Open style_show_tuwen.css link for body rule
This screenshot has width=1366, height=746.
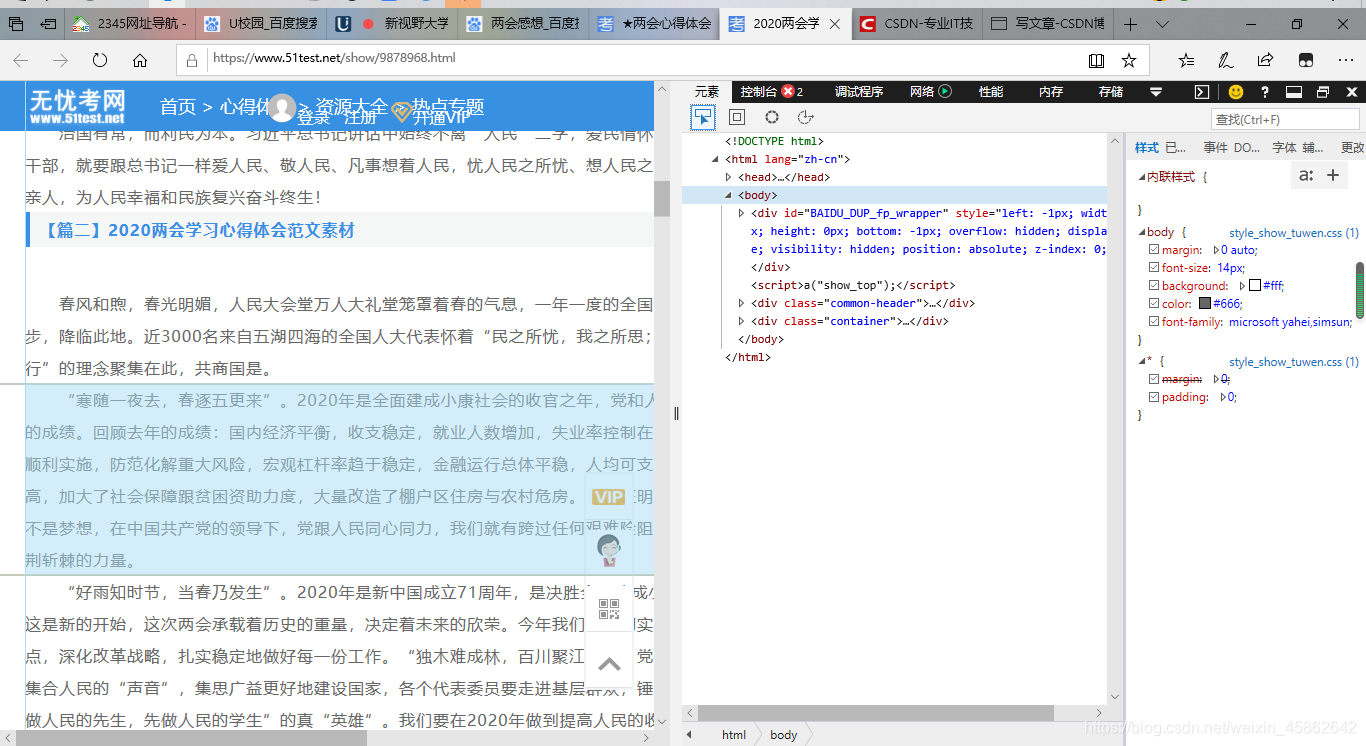pos(1293,232)
